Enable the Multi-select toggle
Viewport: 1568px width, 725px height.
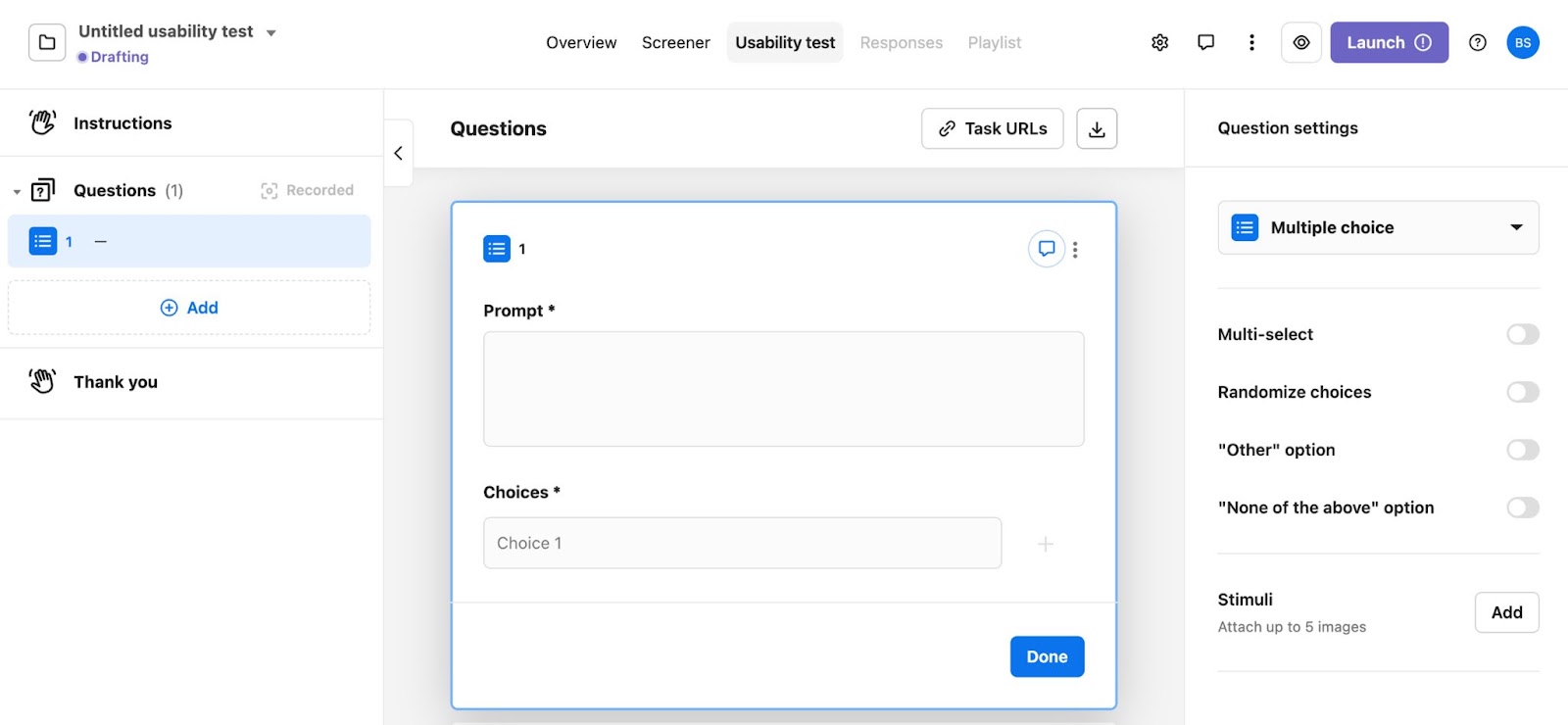[1523, 334]
